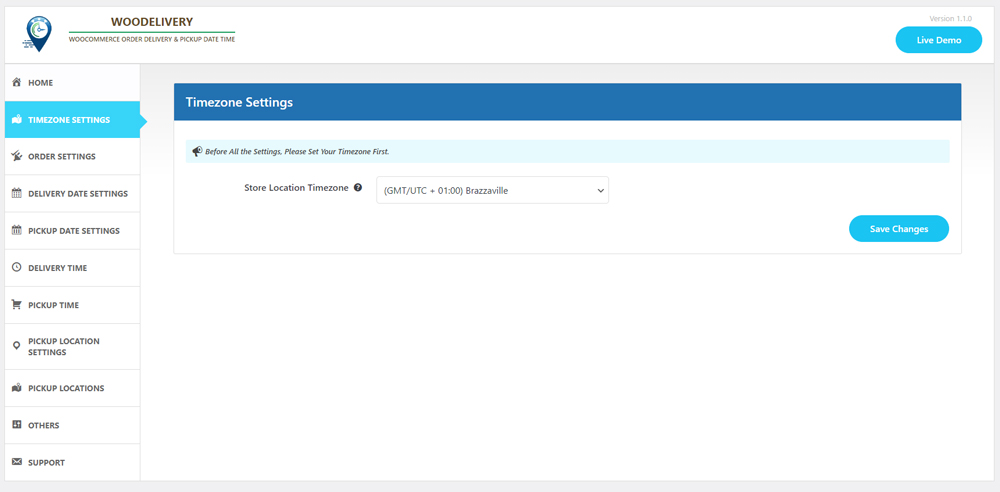The height and width of the screenshot is (492, 1000).
Task: Click the Pickup Date Settings calendar icon
Action: coord(17,230)
